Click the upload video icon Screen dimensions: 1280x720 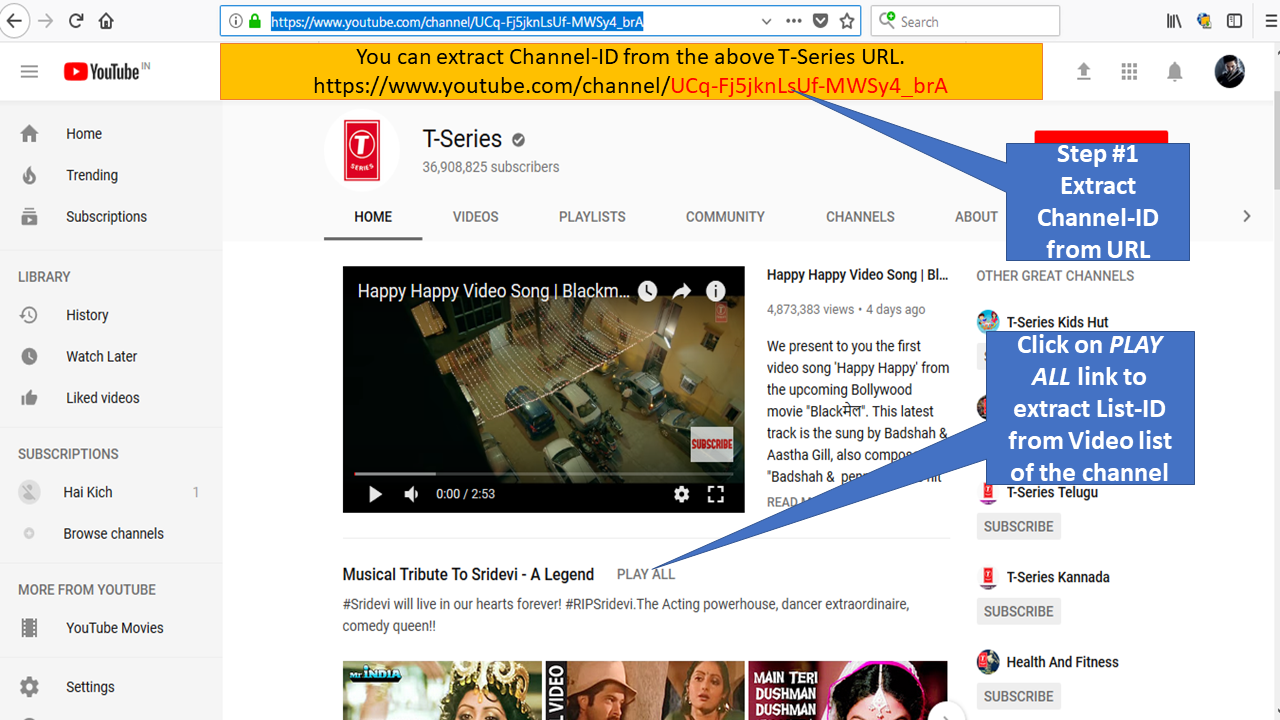click(1083, 71)
